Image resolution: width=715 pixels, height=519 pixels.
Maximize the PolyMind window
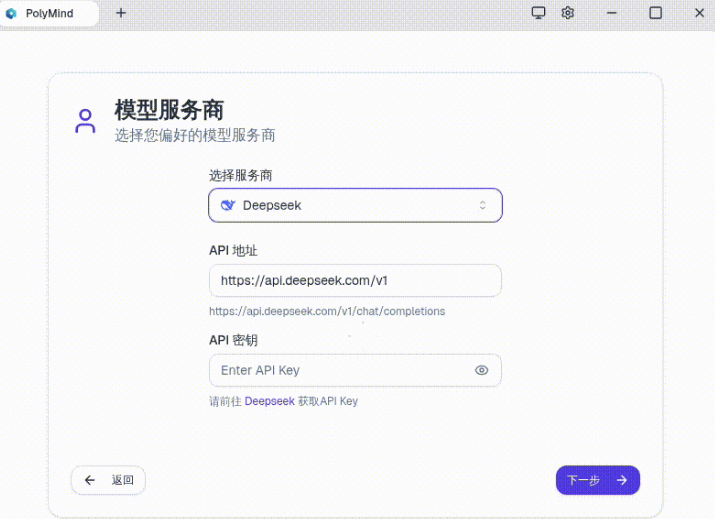(656, 13)
